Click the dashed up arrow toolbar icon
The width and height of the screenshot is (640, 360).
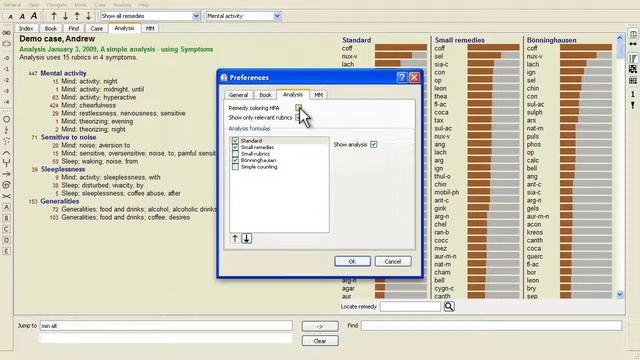click(77, 16)
